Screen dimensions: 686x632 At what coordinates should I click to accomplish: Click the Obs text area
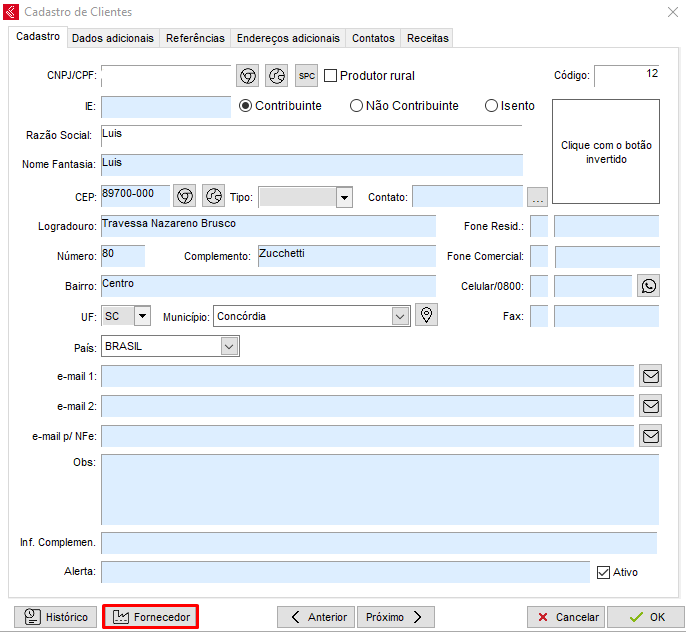point(380,489)
